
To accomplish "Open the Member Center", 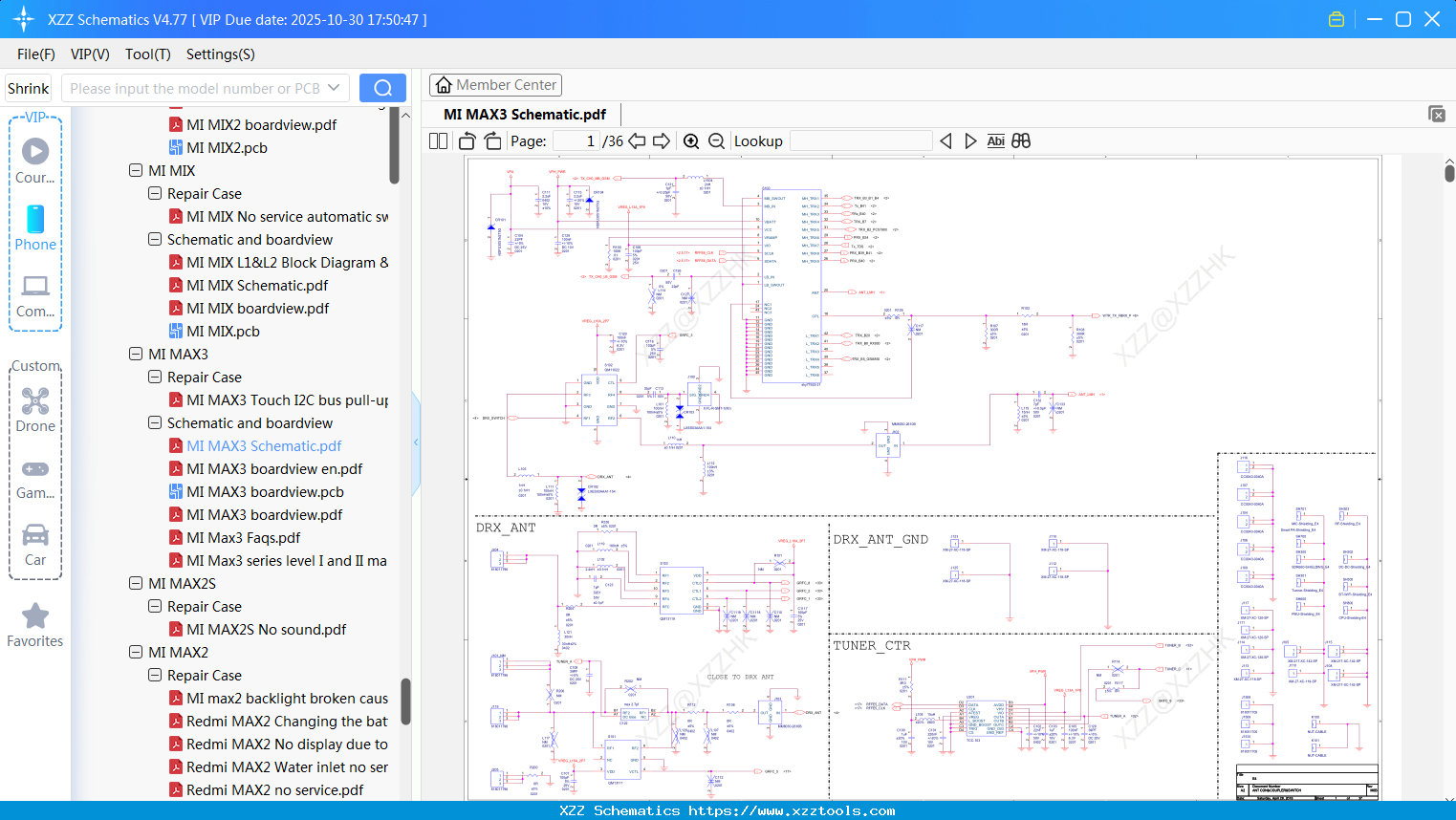I will click(495, 84).
